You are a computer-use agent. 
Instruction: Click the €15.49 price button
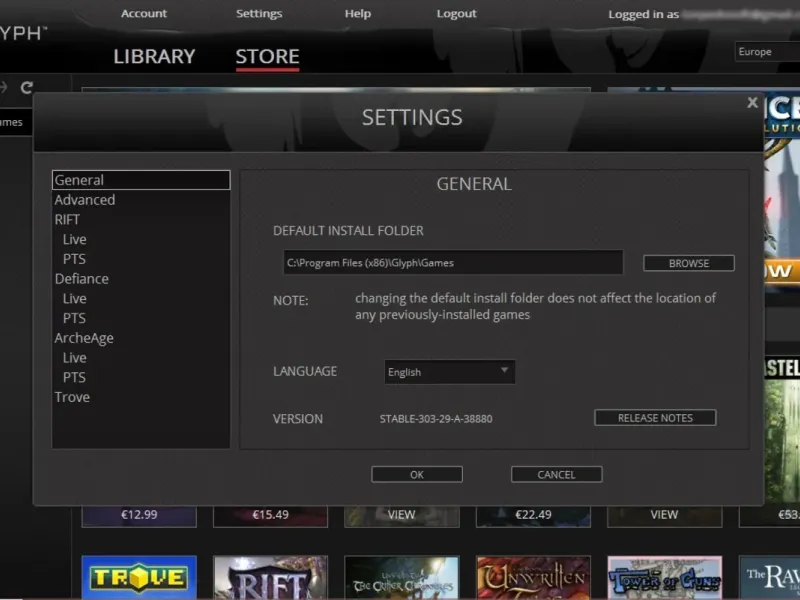point(270,515)
